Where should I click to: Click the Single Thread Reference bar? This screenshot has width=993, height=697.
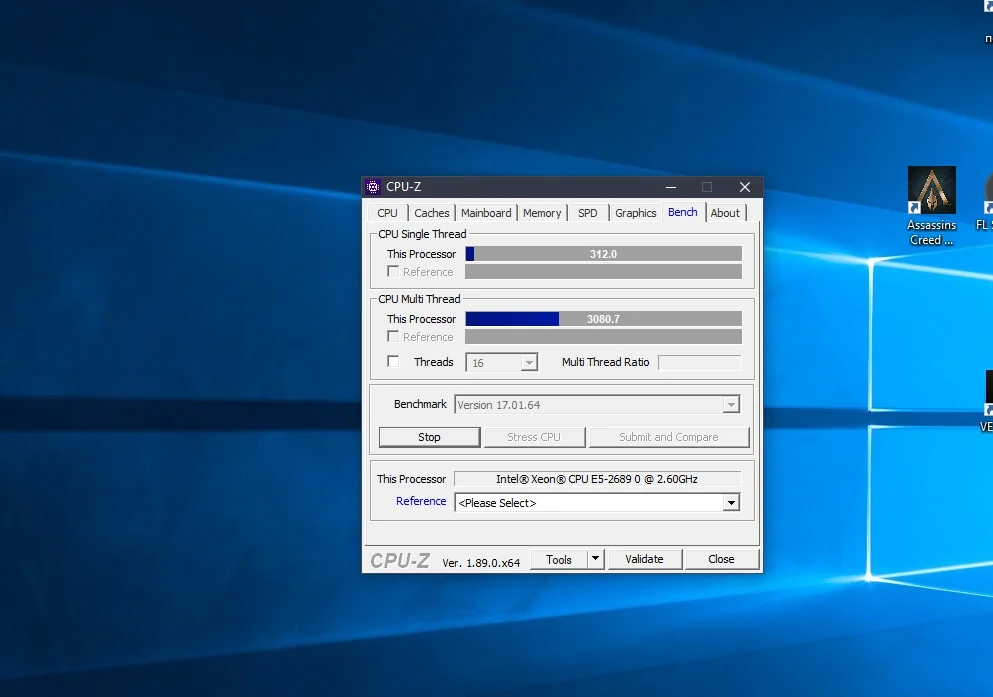click(604, 272)
